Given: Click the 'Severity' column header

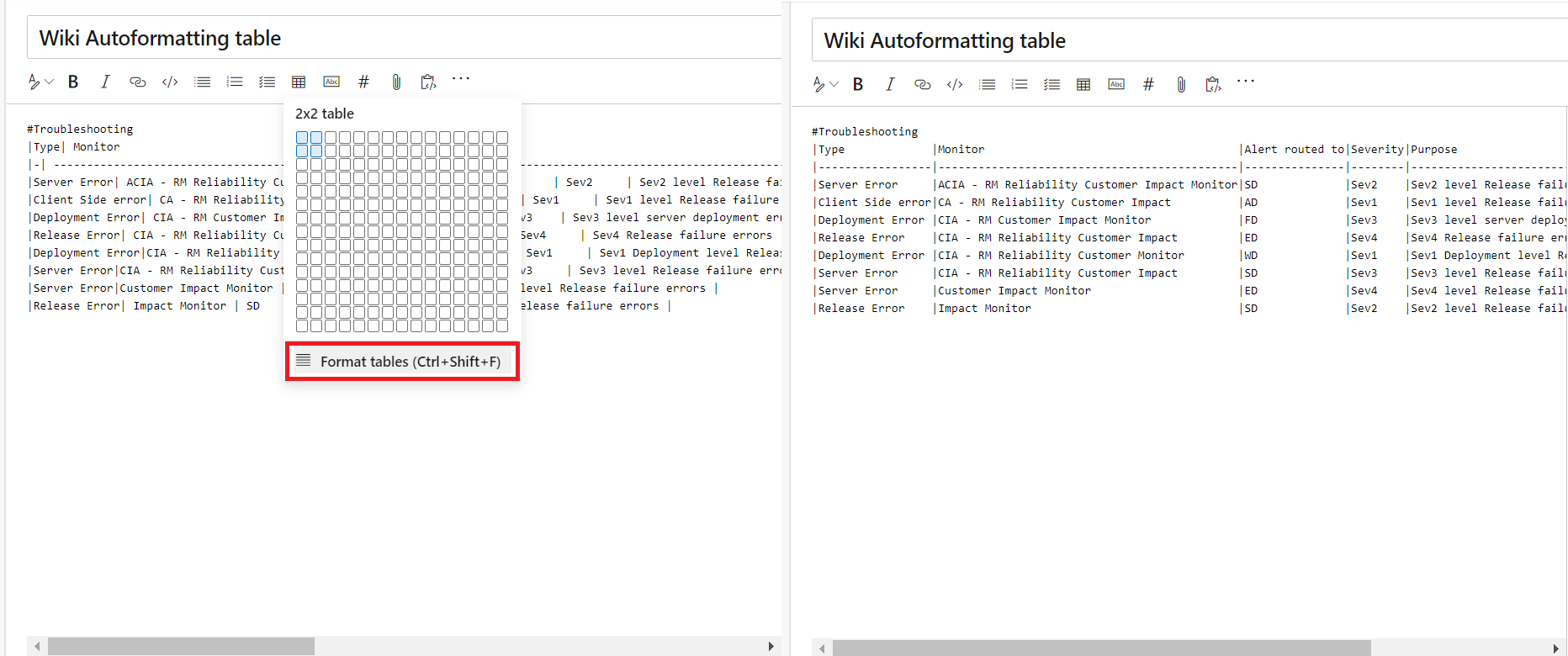Looking at the screenshot, I should (1377, 149).
